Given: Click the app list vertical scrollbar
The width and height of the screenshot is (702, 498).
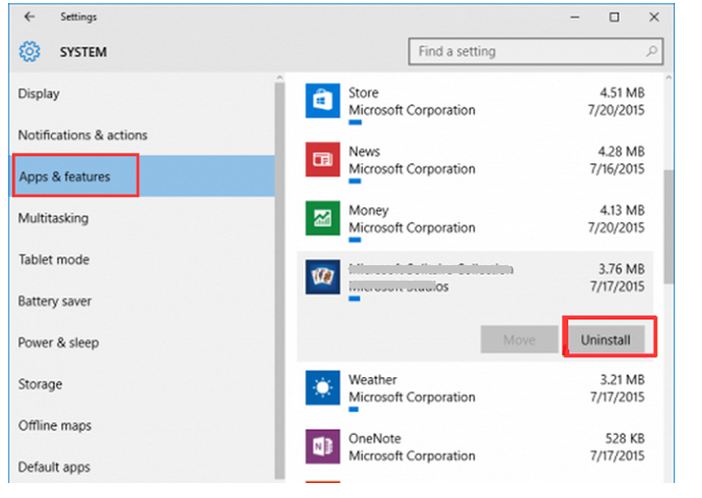Looking at the screenshot, I should [x=668, y=226].
